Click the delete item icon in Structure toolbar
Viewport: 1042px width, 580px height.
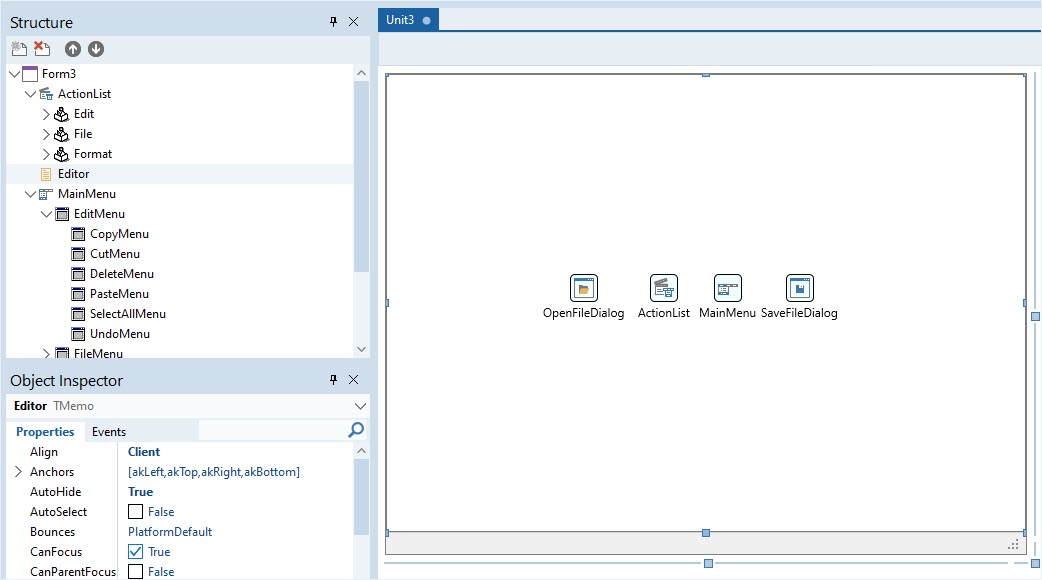(x=40, y=48)
